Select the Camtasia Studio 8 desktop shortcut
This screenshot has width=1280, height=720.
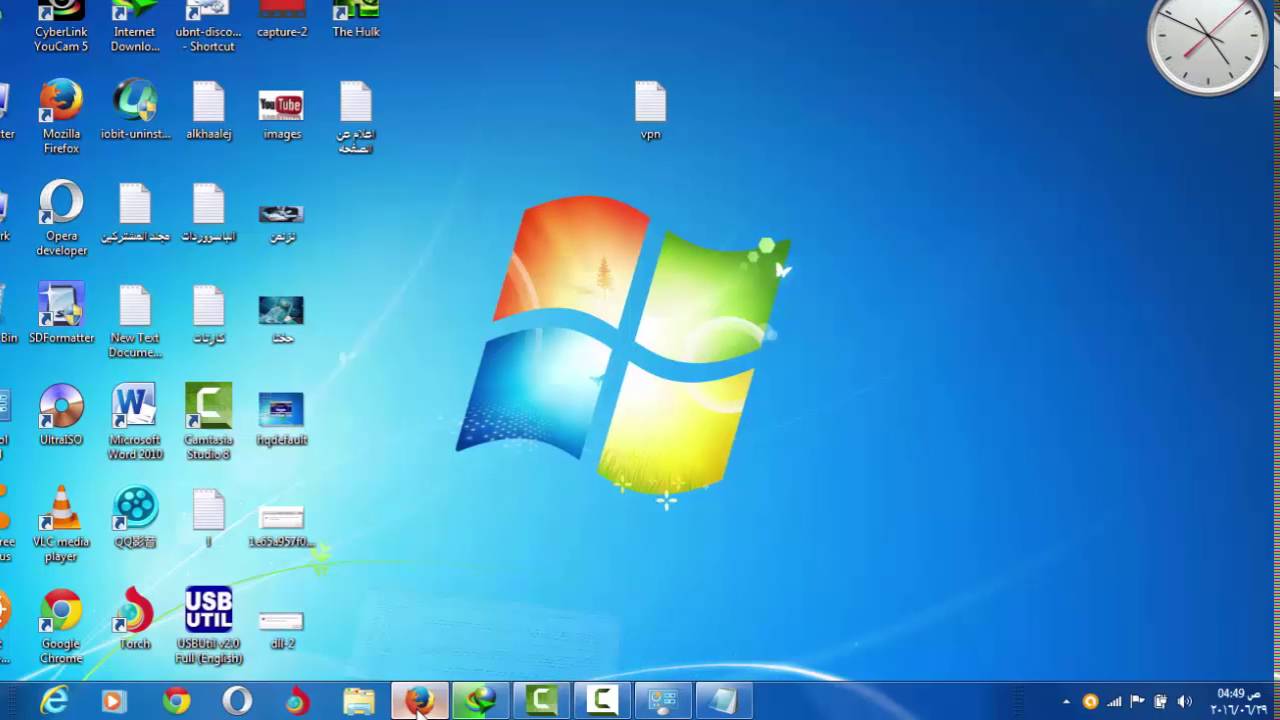click(x=209, y=422)
